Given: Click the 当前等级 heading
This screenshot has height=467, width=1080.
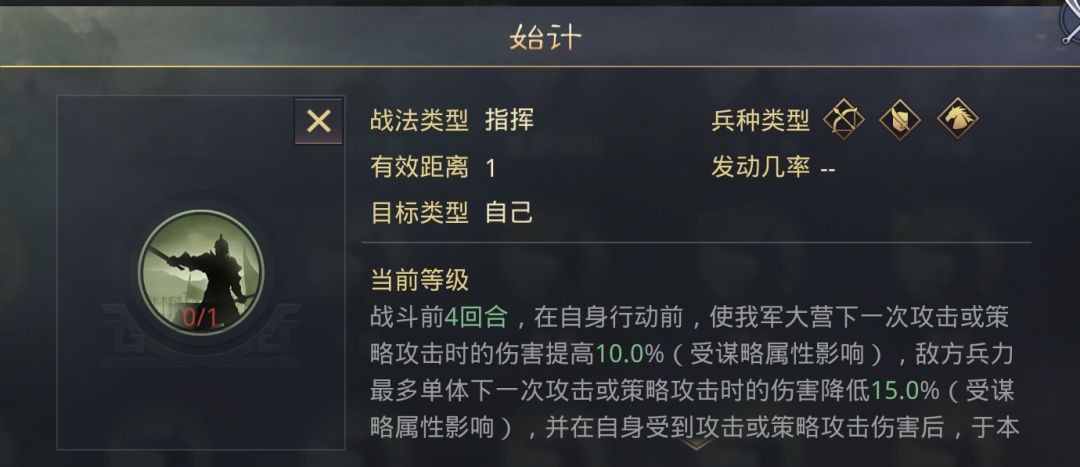Looking at the screenshot, I should pos(419,280).
